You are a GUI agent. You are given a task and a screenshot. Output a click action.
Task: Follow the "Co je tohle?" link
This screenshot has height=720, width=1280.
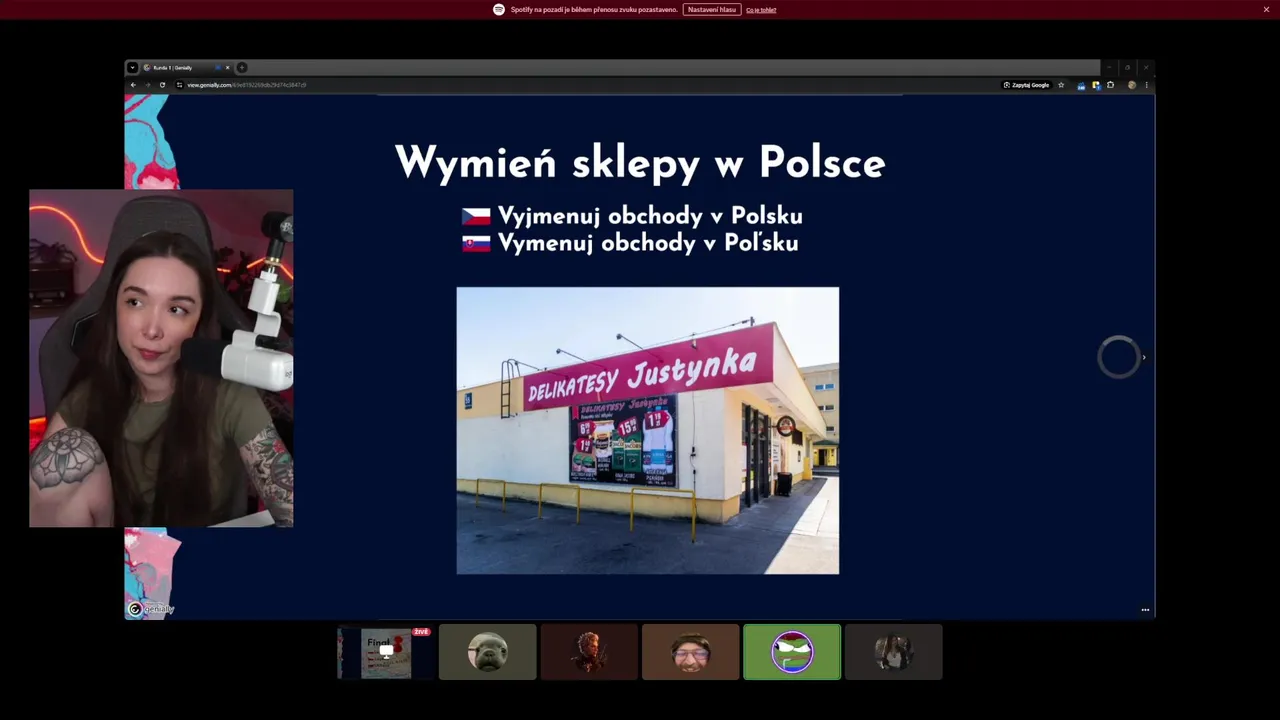tap(761, 10)
